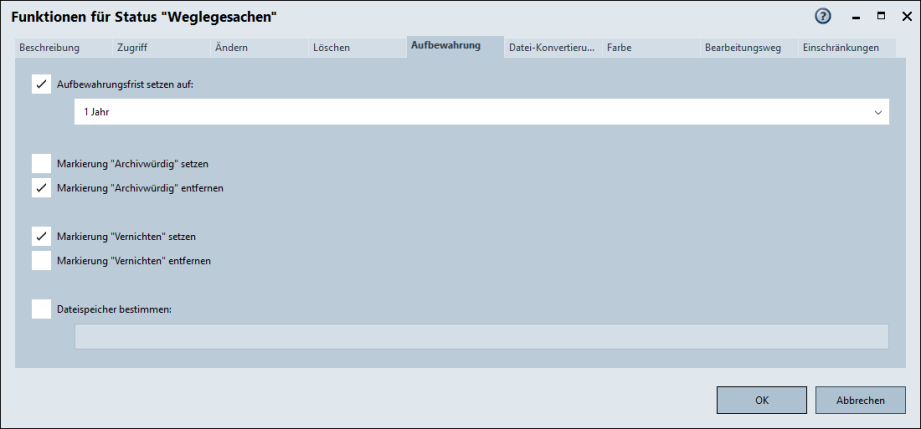921x429 pixels.
Task: Switch to the Beschreibung tab
Action: click(x=49, y=48)
